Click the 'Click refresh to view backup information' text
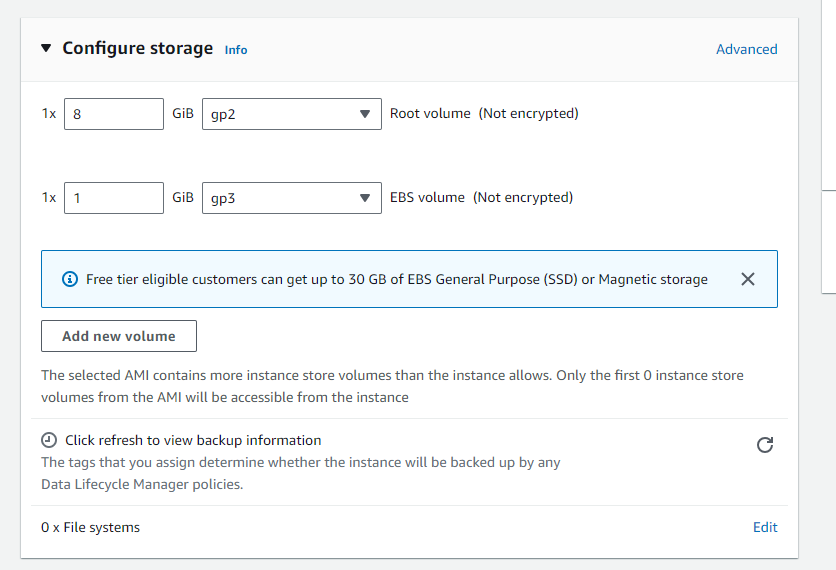 pos(193,440)
